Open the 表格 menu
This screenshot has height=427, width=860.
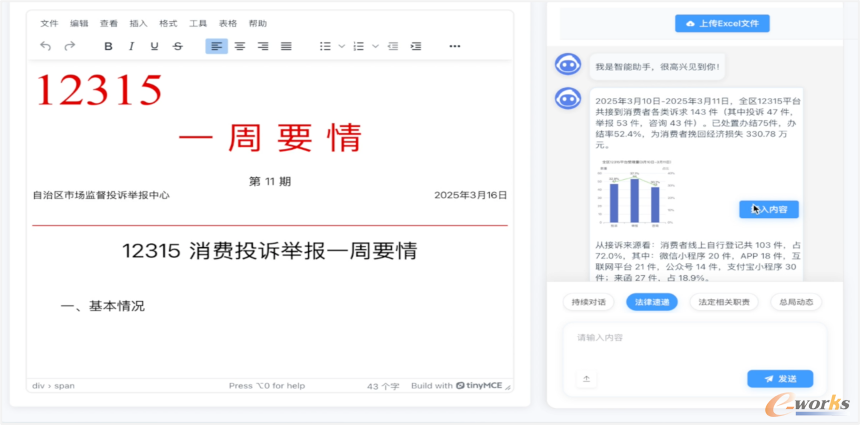(228, 24)
